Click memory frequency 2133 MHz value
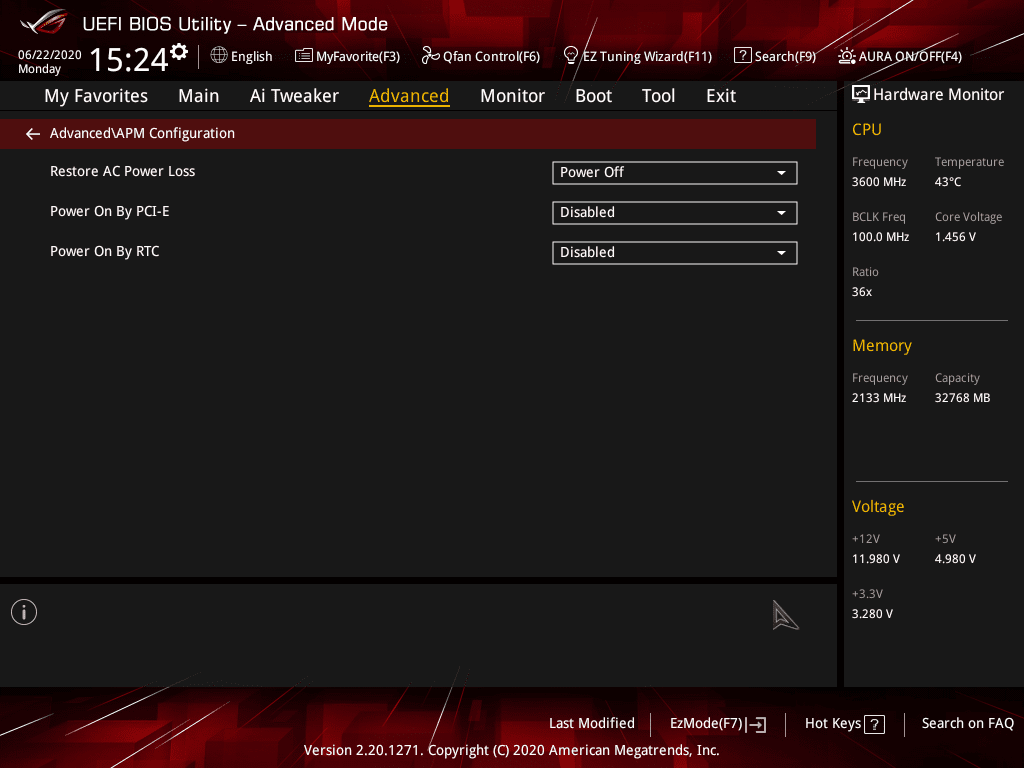Screen dimensions: 1024x768 click(x=879, y=398)
